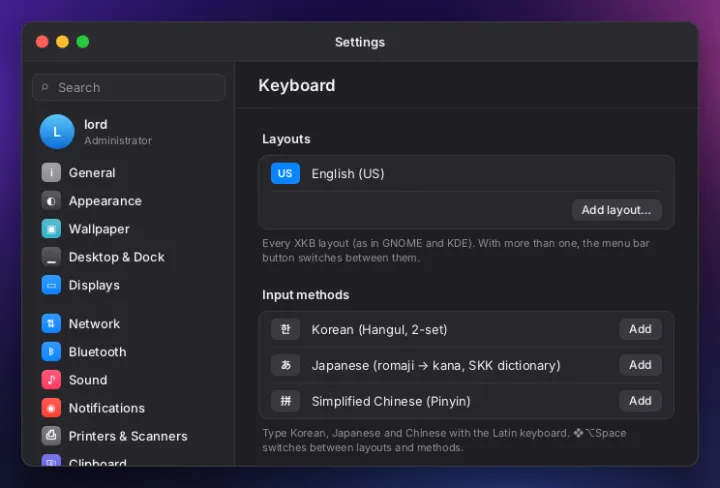Click the Printers & Scanners icon
This screenshot has width=720, height=488.
pos(51,436)
